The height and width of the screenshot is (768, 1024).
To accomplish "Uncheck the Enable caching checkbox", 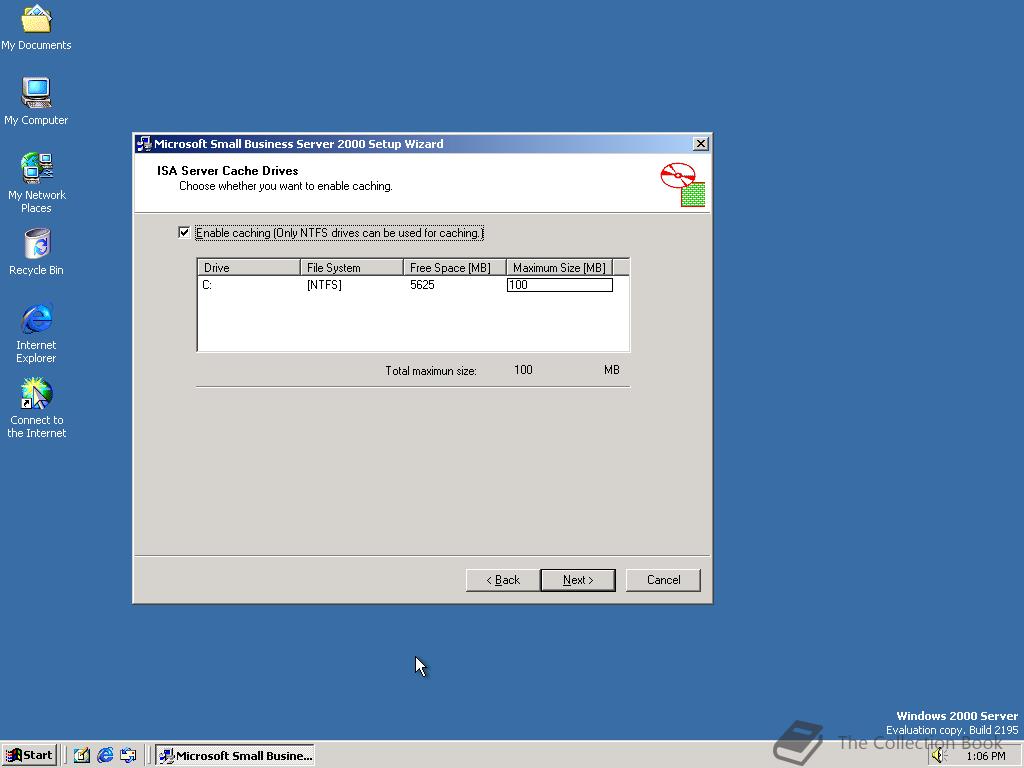I will click(x=184, y=232).
